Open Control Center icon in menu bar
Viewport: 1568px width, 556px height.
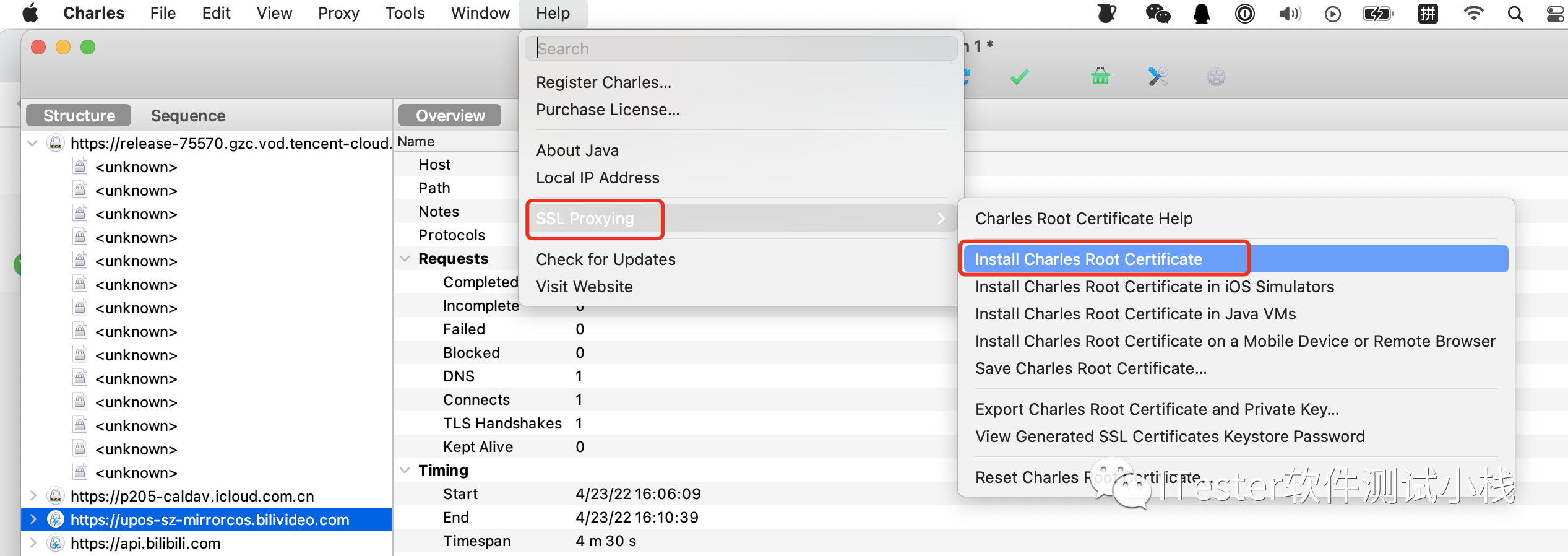[x=1554, y=14]
